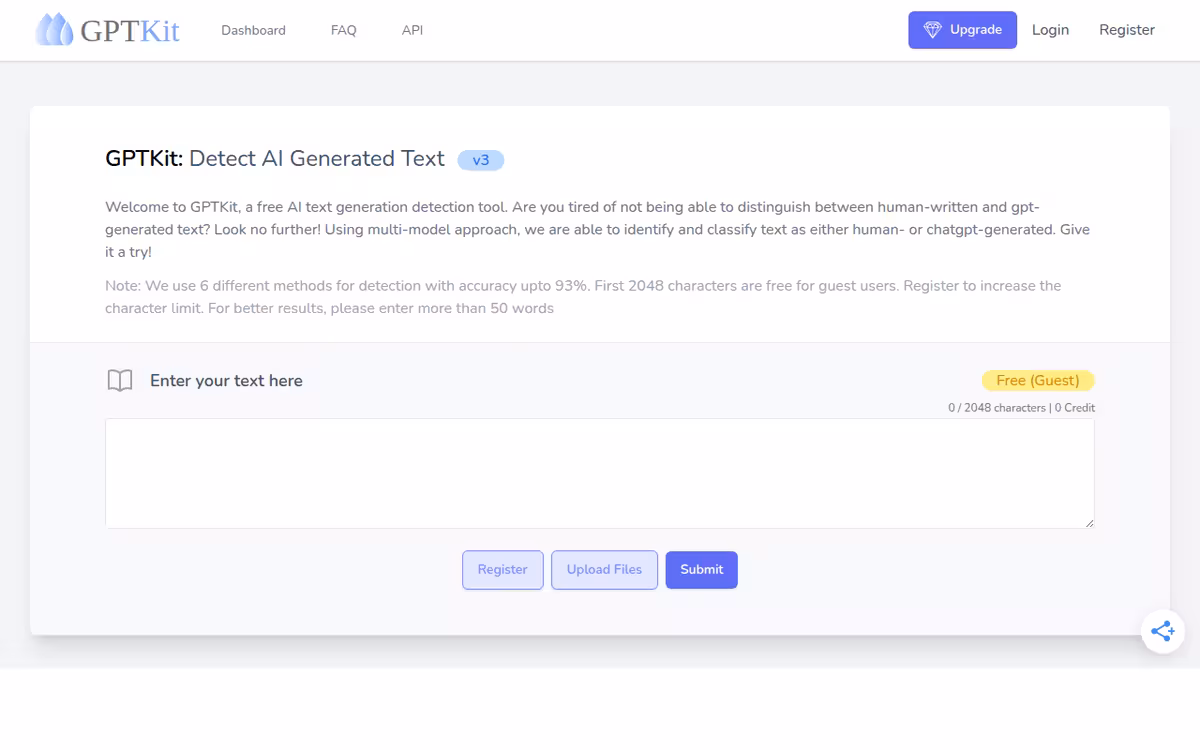Click the 'Enter your text here' label

(x=226, y=380)
